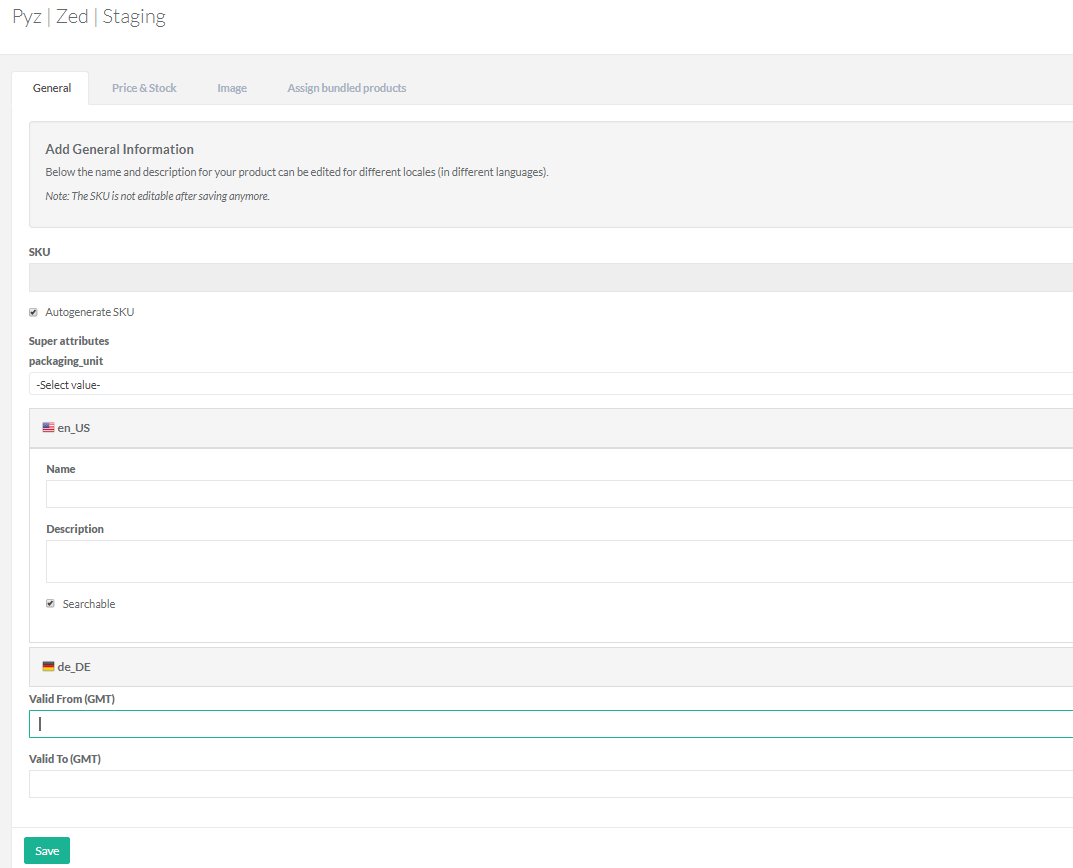The height and width of the screenshot is (868, 1073).
Task: Click the Add General Information heading
Action: [119, 149]
